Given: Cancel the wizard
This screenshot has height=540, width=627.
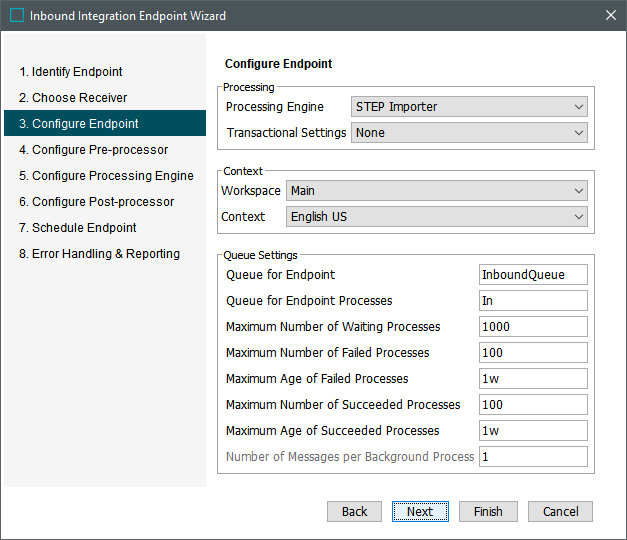Looking at the screenshot, I should (x=560, y=512).
